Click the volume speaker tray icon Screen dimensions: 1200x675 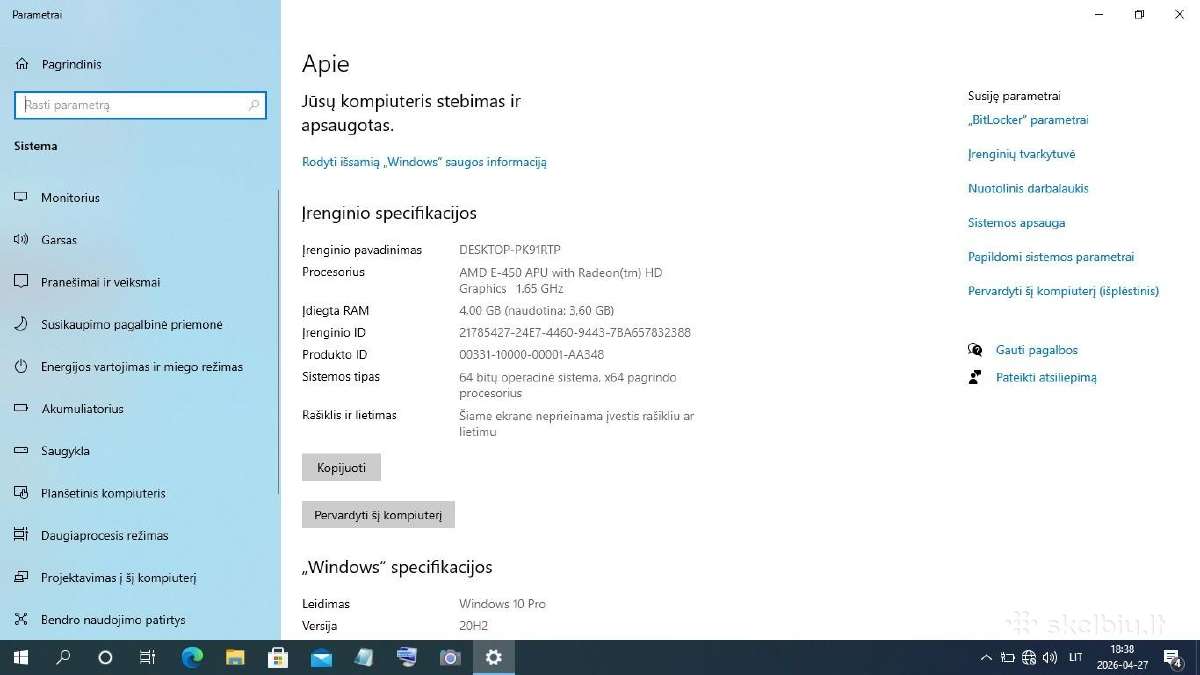click(x=1050, y=657)
